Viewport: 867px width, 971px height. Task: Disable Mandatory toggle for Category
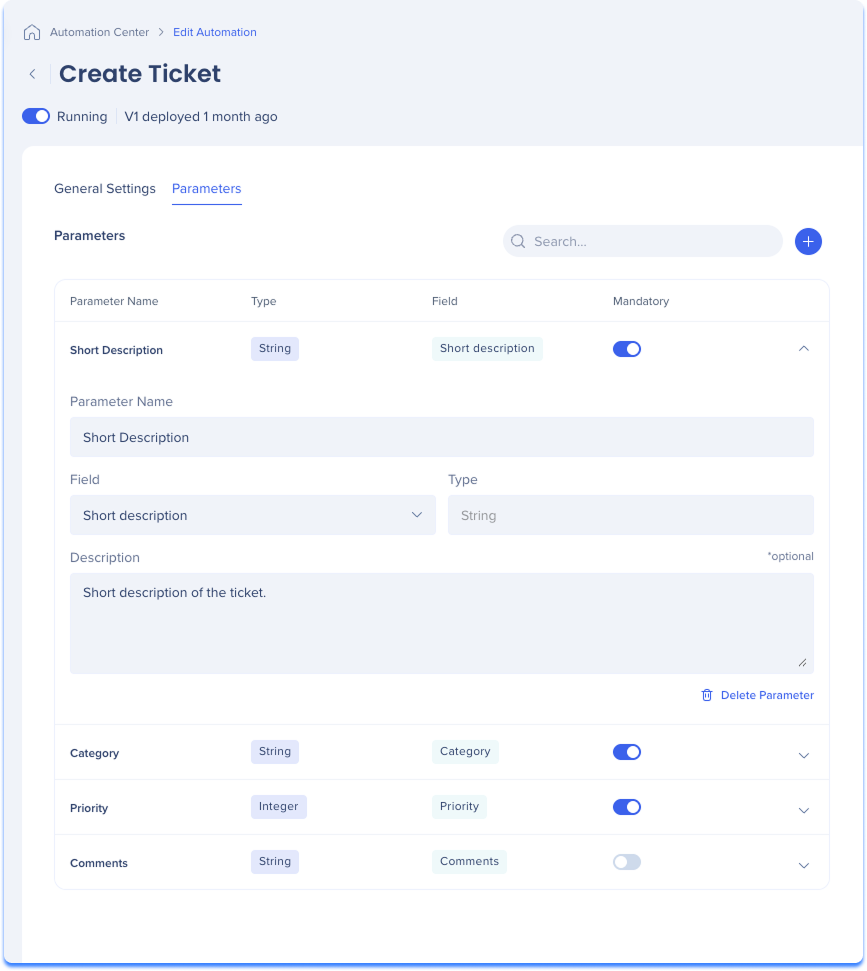pyautogui.click(x=627, y=752)
